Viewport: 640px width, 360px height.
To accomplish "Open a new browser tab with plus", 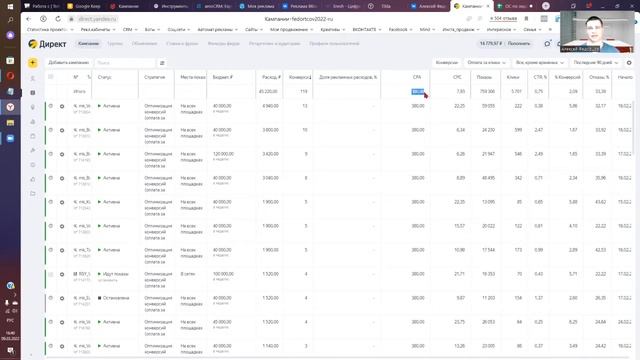I will tap(546, 6).
